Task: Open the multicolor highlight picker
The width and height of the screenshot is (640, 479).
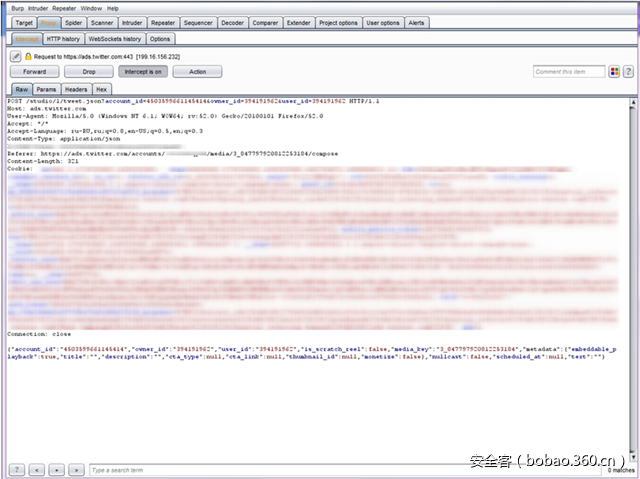Action: click(x=615, y=72)
